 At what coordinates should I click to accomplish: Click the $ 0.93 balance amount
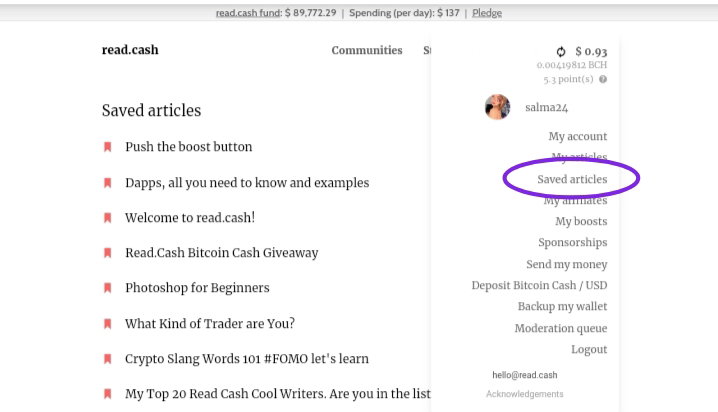[591, 52]
